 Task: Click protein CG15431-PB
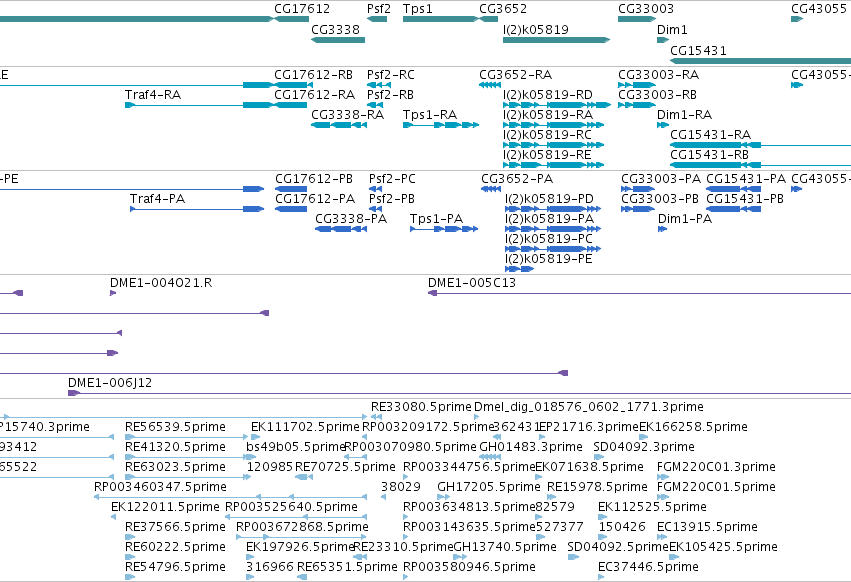tap(745, 199)
